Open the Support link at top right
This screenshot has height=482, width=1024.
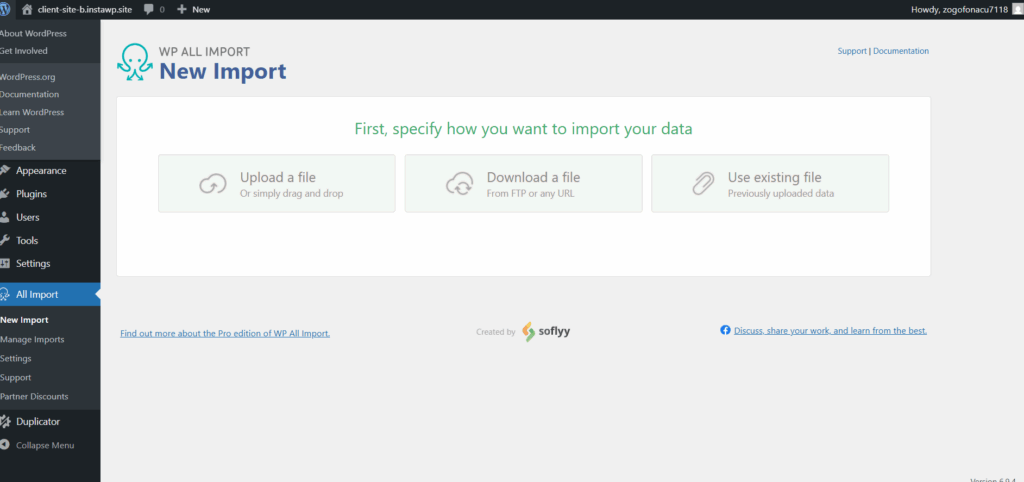(852, 51)
